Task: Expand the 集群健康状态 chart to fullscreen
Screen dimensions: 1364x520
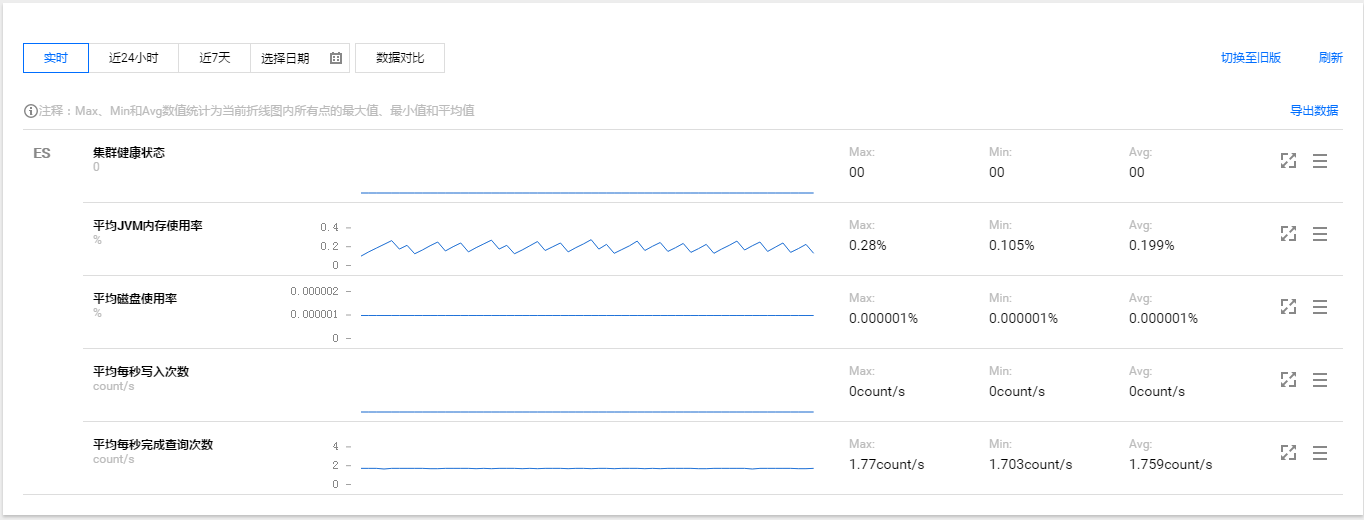Action: coord(1288,161)
